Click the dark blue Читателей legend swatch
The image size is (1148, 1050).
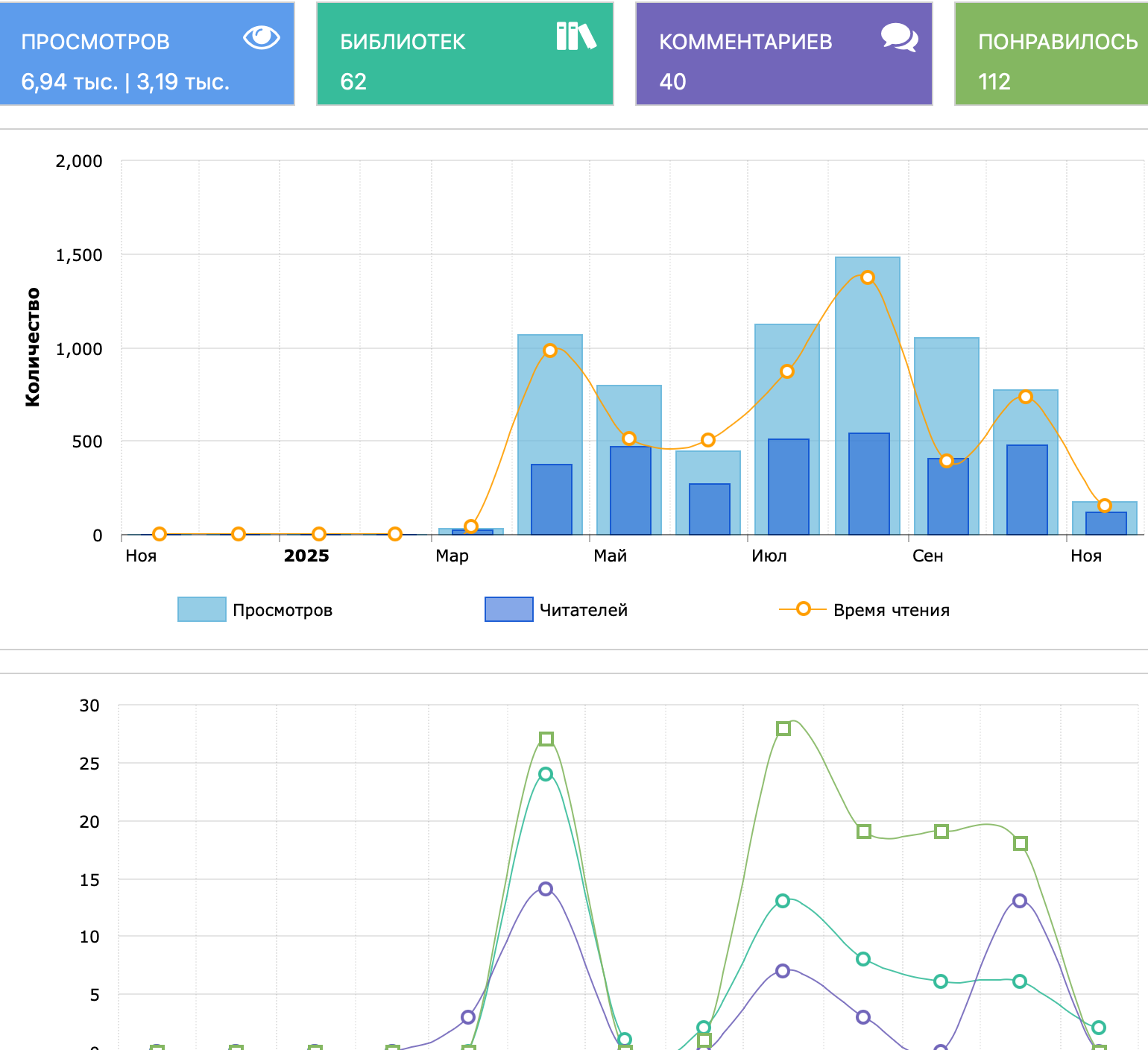click(508, 609)
